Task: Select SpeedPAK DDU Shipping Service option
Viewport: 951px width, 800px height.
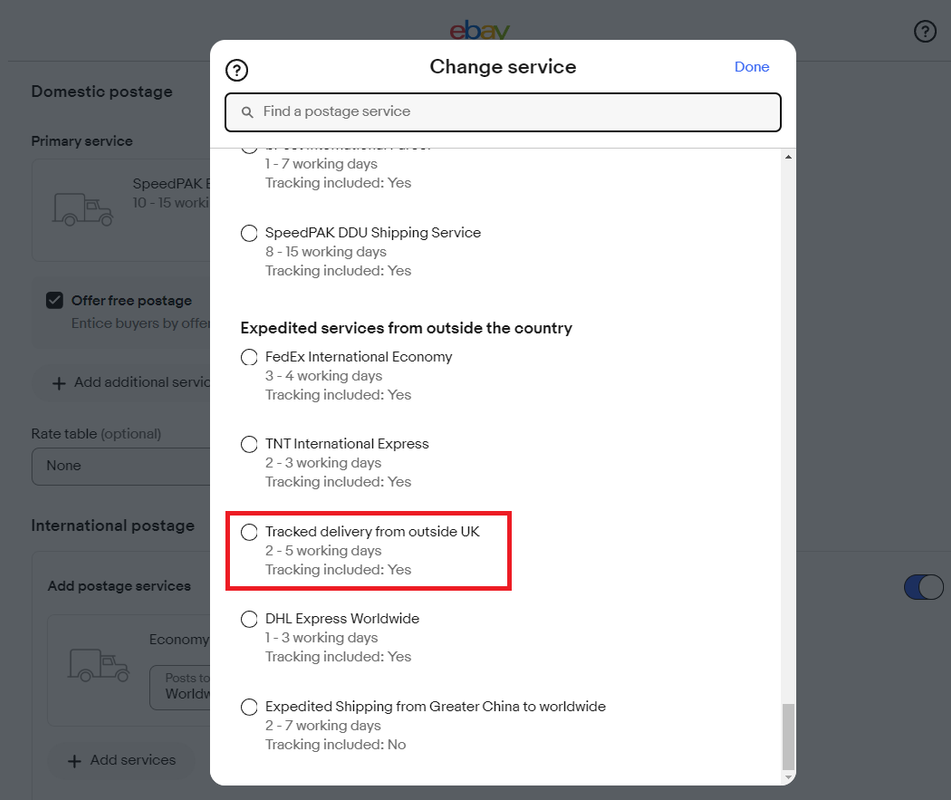Action: click(249, 233)
